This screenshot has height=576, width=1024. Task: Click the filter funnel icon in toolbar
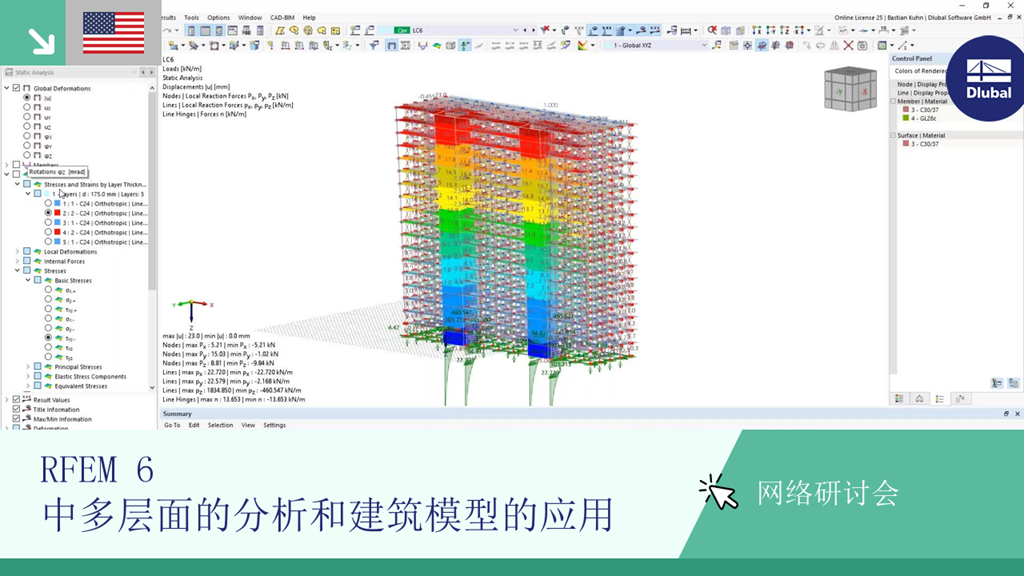point(374,45)
